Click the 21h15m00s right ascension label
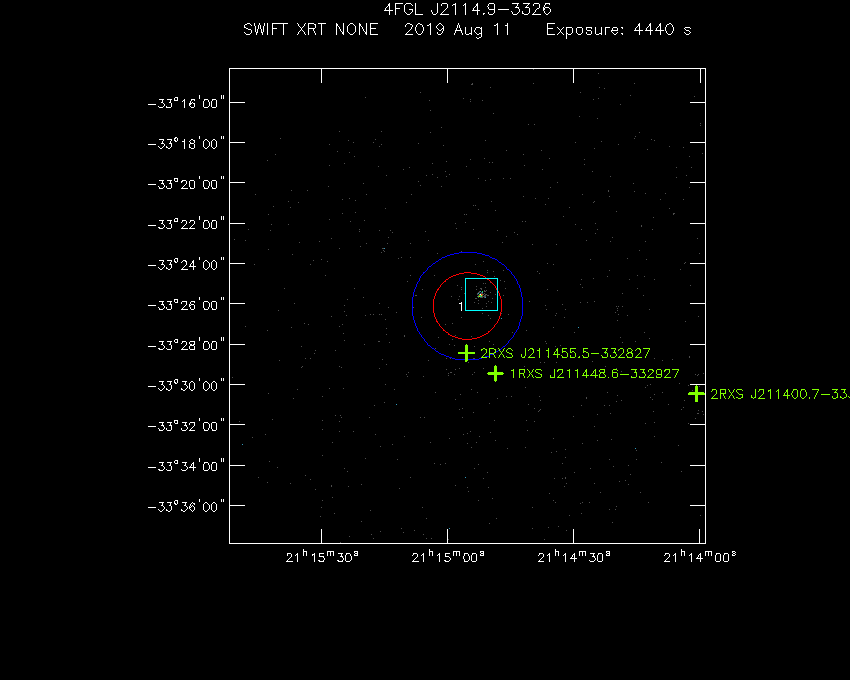This screenshot has width=850, height=680. (448, 557)
